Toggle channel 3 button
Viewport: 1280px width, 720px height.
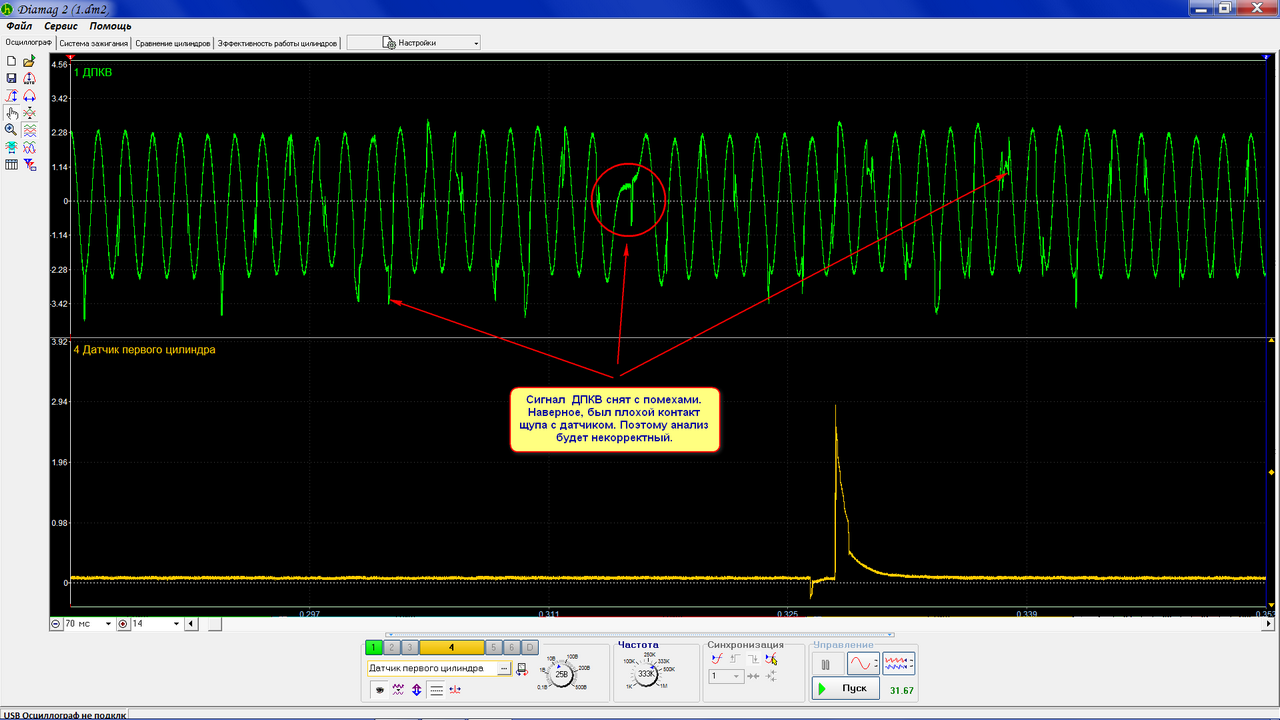[410, 647]
